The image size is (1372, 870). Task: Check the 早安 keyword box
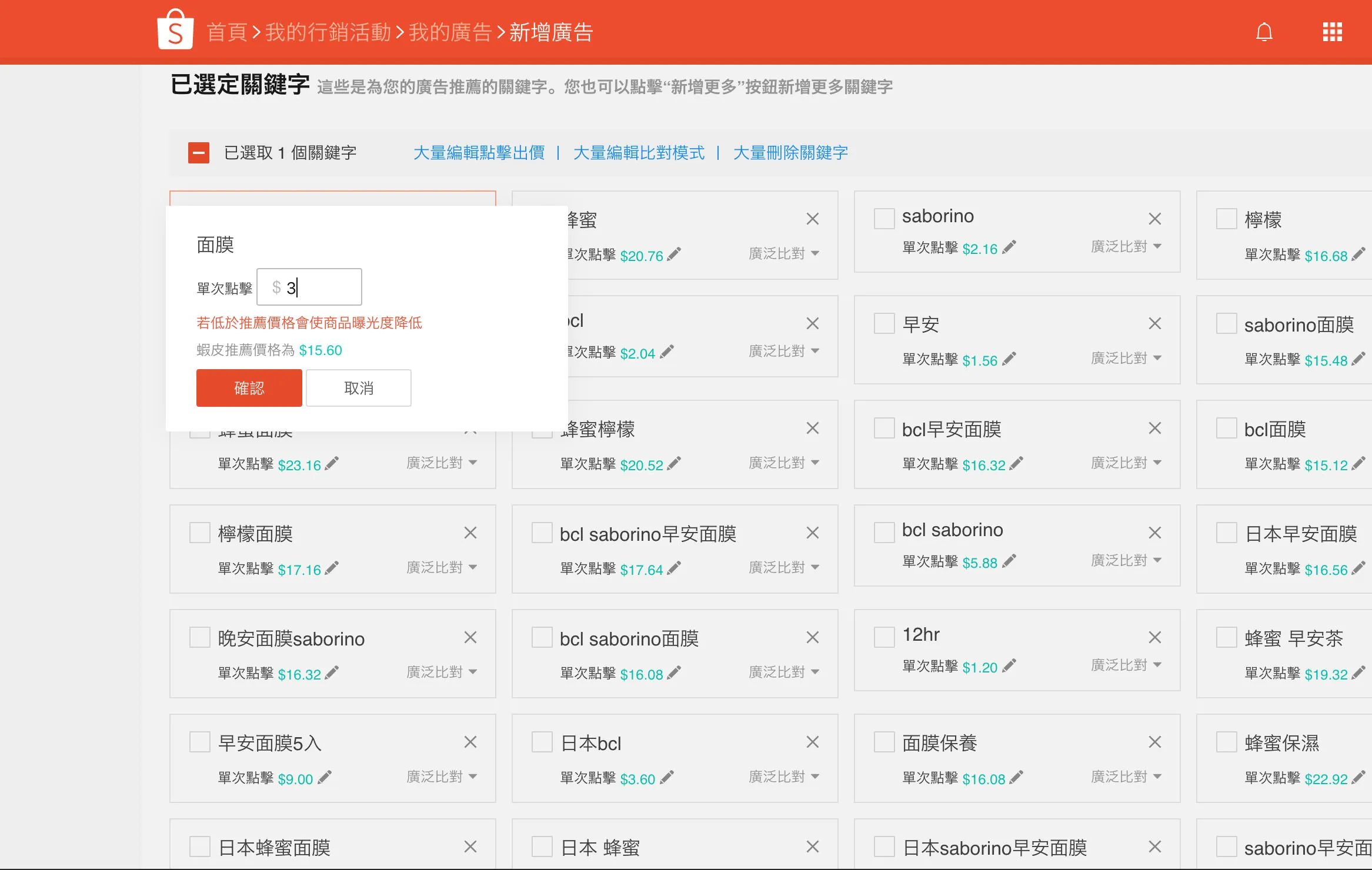point(884,323)
